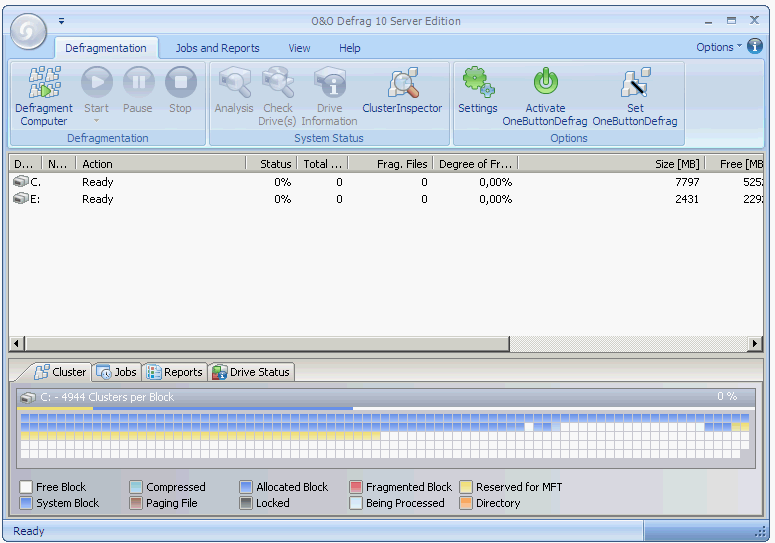Expand the Start button dropdown arrow
The width and height of the screenshot is (775, 543).
point(97,121)
